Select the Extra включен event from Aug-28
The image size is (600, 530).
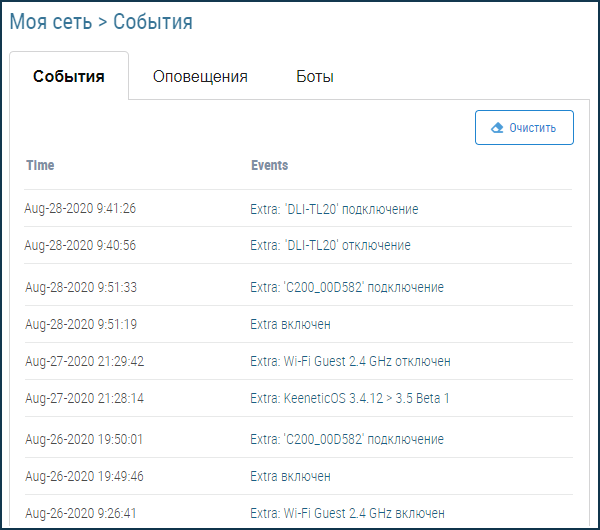click(x=290, y=324)
